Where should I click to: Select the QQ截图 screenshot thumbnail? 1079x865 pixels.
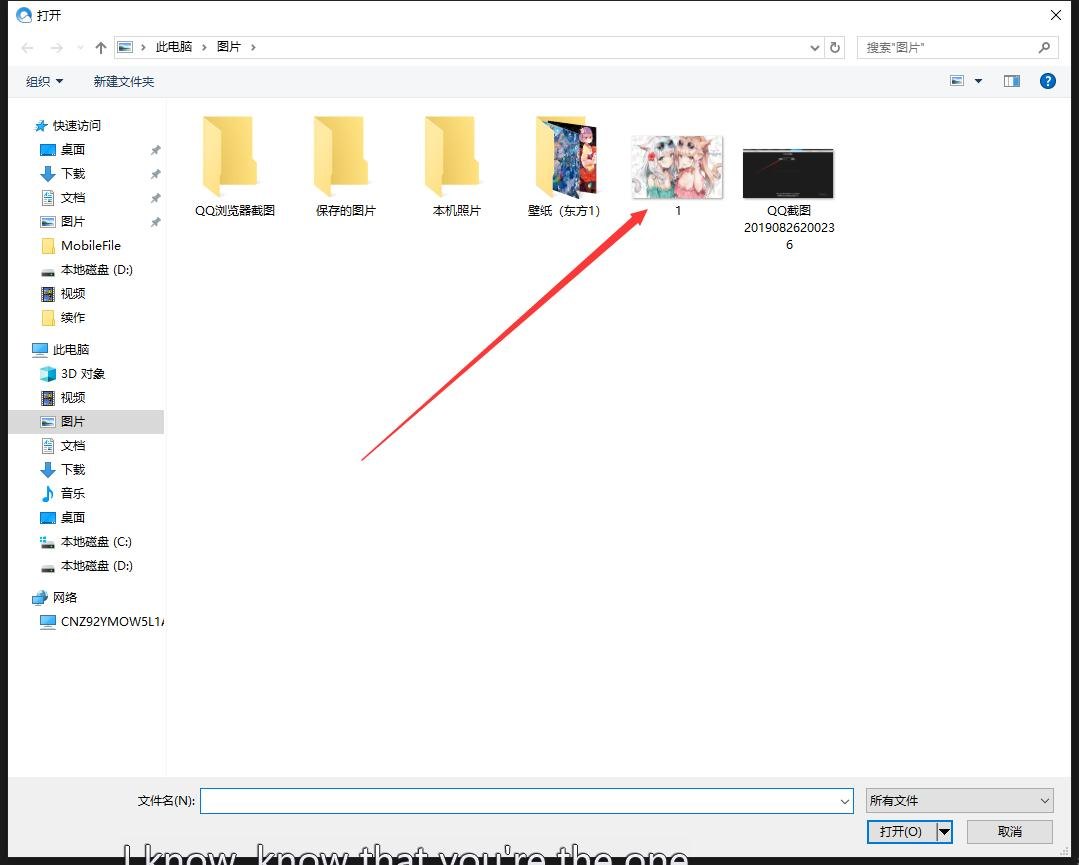(788, 173)
